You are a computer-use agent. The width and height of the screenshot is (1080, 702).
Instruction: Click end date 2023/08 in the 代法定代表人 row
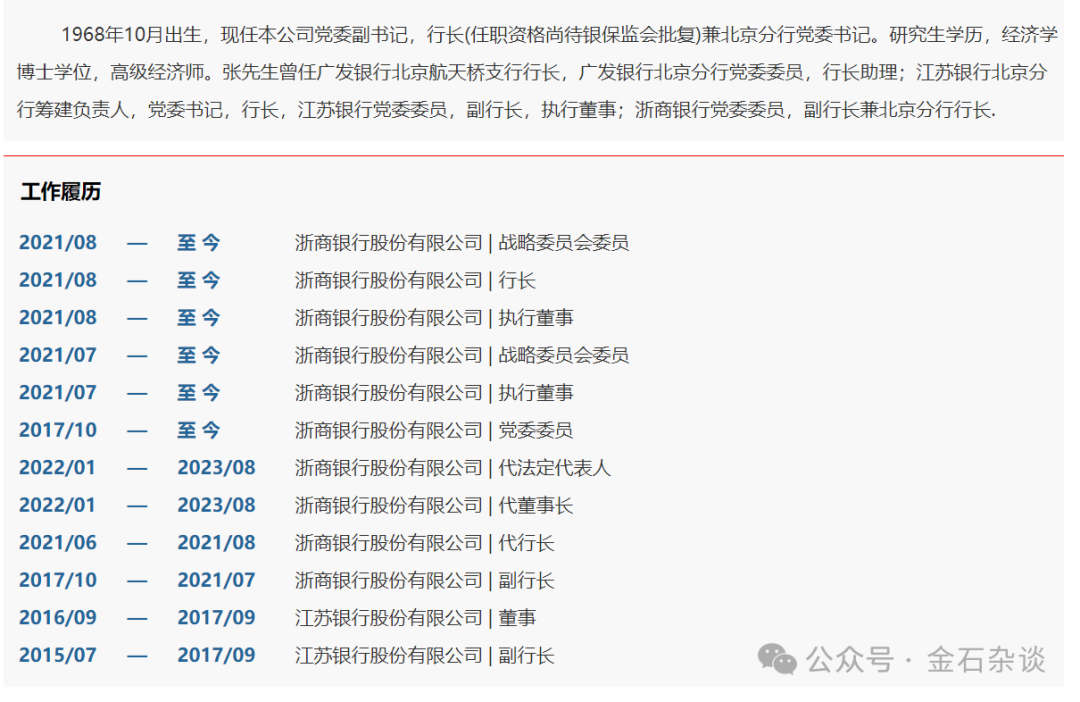click(x=216, y=468)
